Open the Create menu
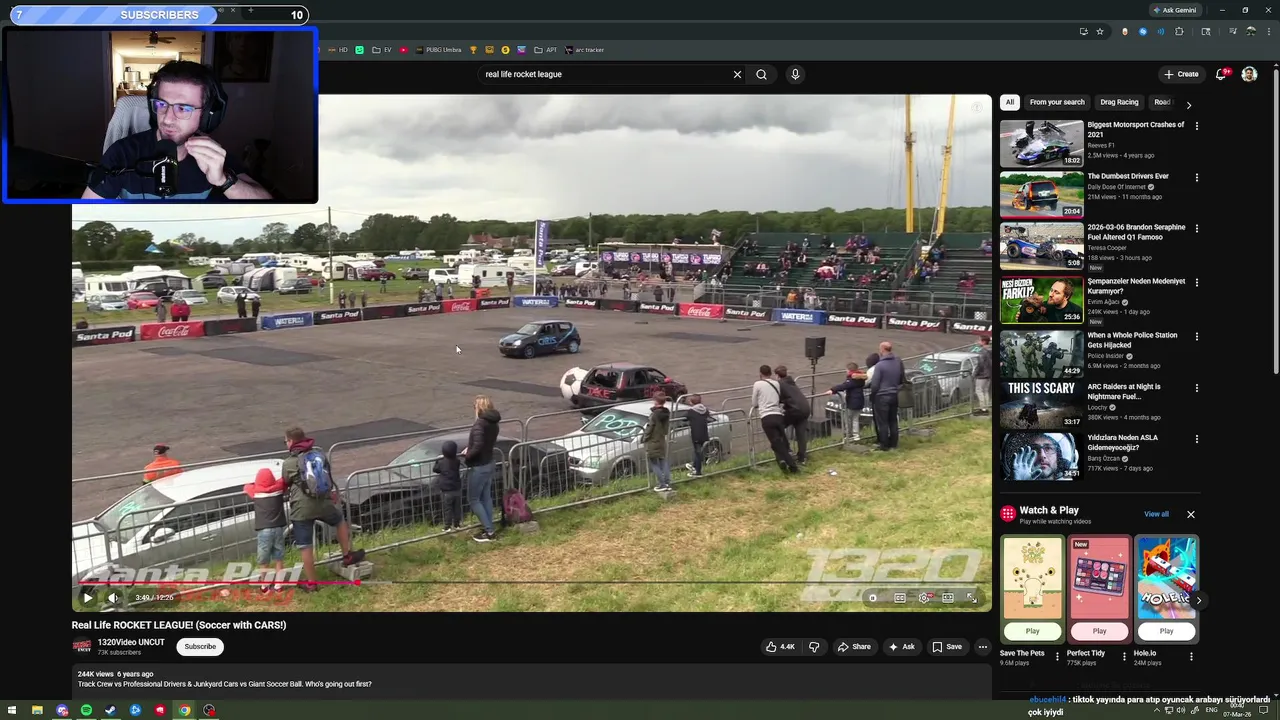This screenshot has height=720, width=1280. click(x=1181, y=74)
